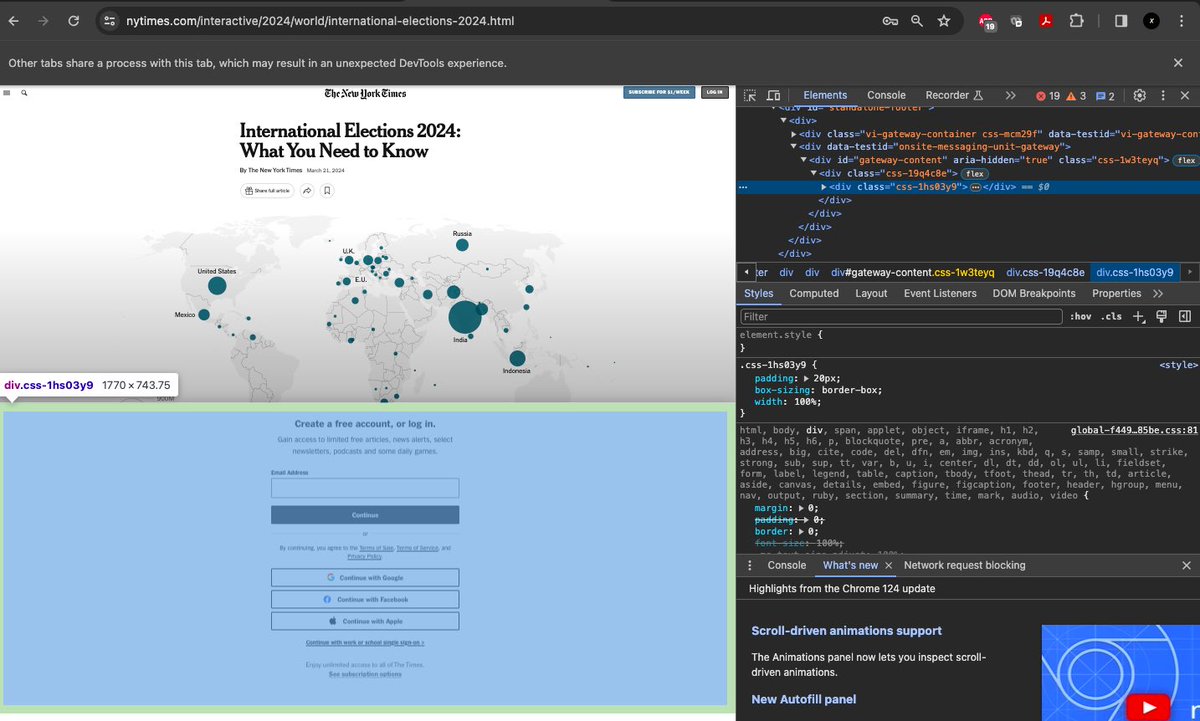Screen dimensions: 1200x721
Task: Open the DevTools three-dot customize menu
Action: pyautogui.click(x=1162, y=95)
